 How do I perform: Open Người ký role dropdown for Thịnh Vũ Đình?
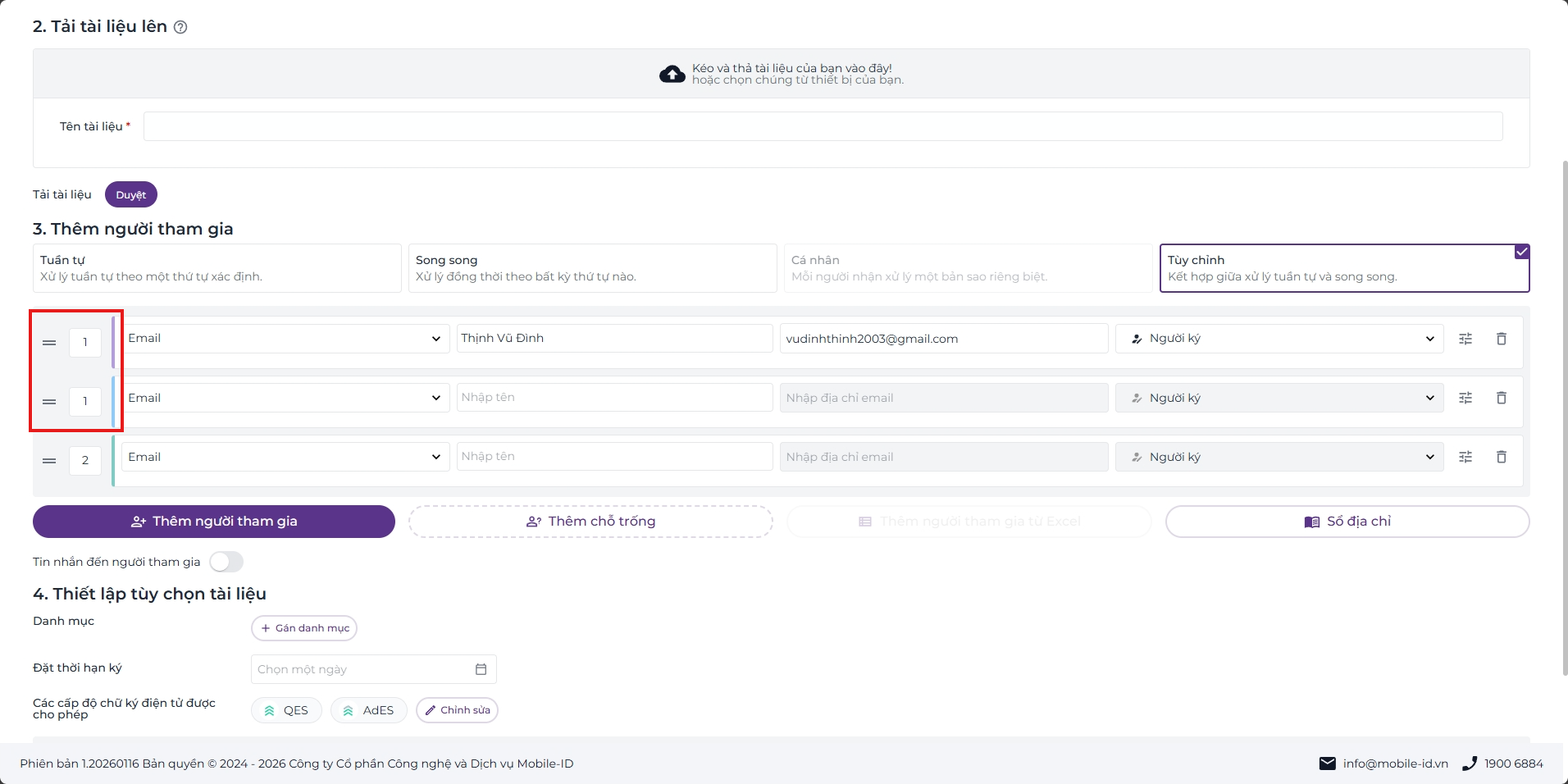(1279, 339)
